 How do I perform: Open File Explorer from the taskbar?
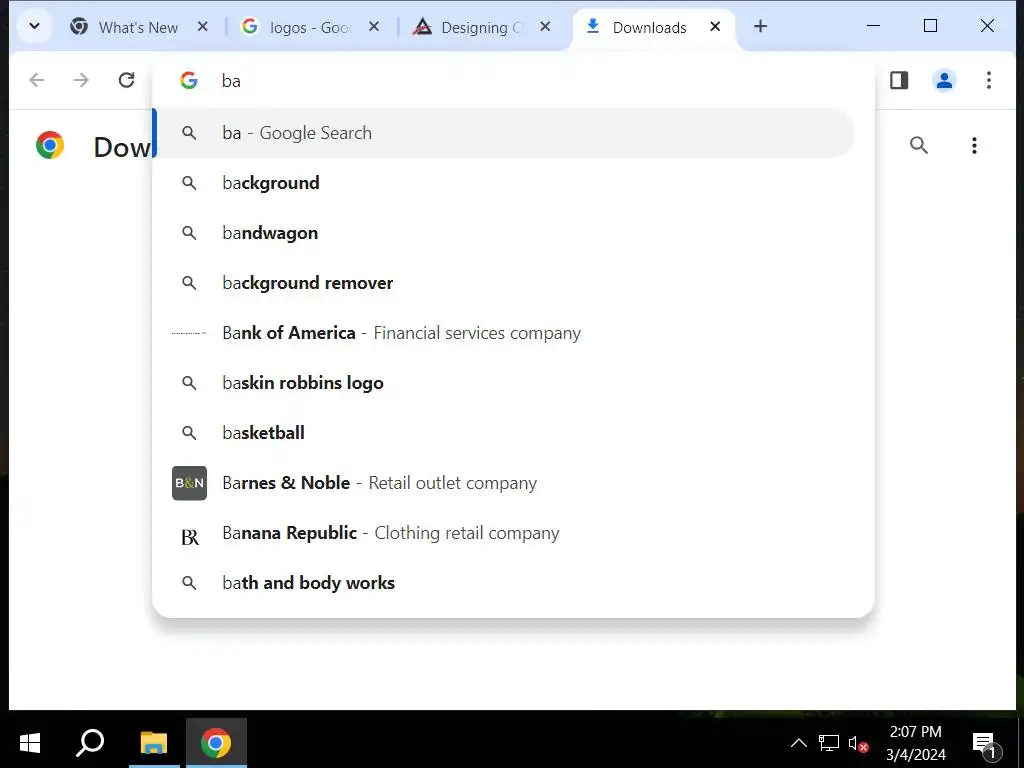(154, 743)
